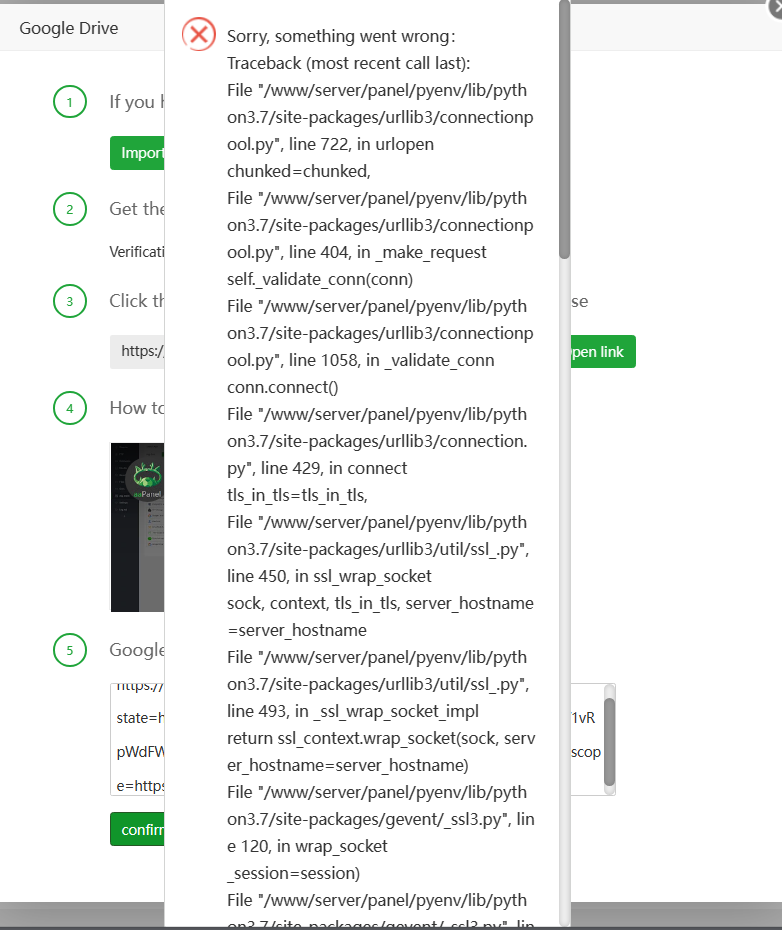Click the verification textarea scrollbar

point(609,740)
